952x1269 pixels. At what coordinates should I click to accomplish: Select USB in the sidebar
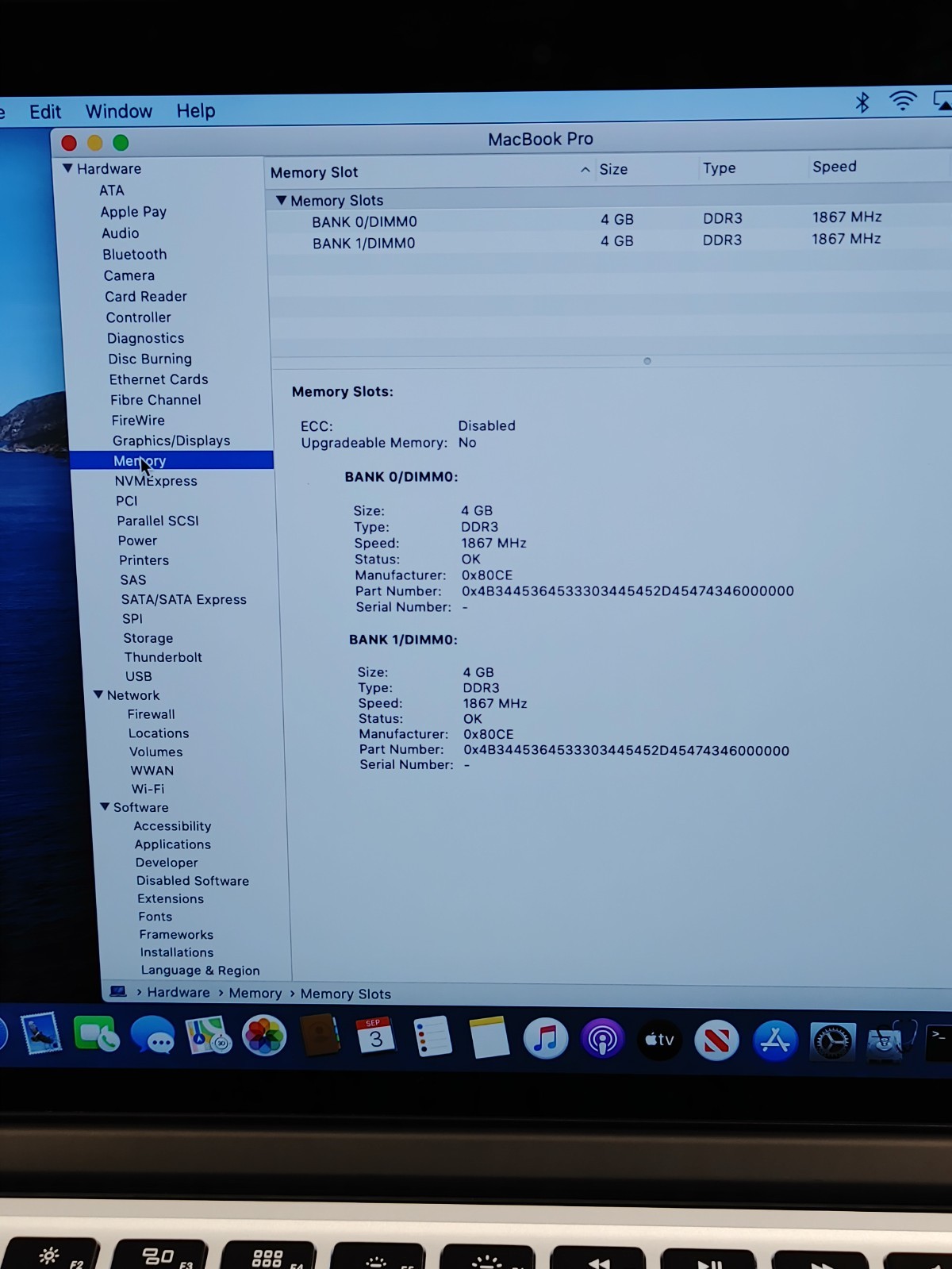[x=138, y=676]
